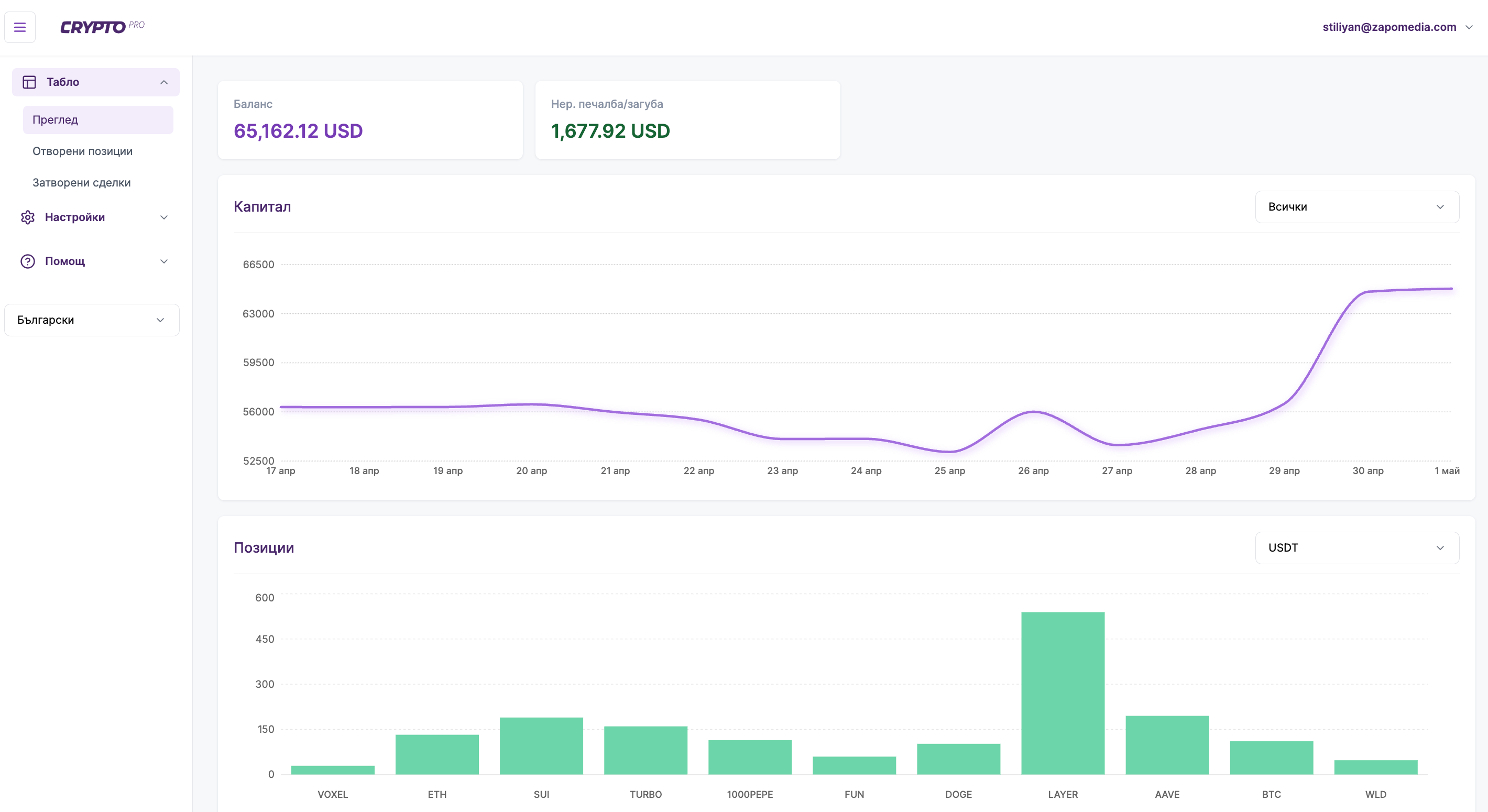Open Затворени сделки page
1488x812 pixels.
click(x=81, y=182)
